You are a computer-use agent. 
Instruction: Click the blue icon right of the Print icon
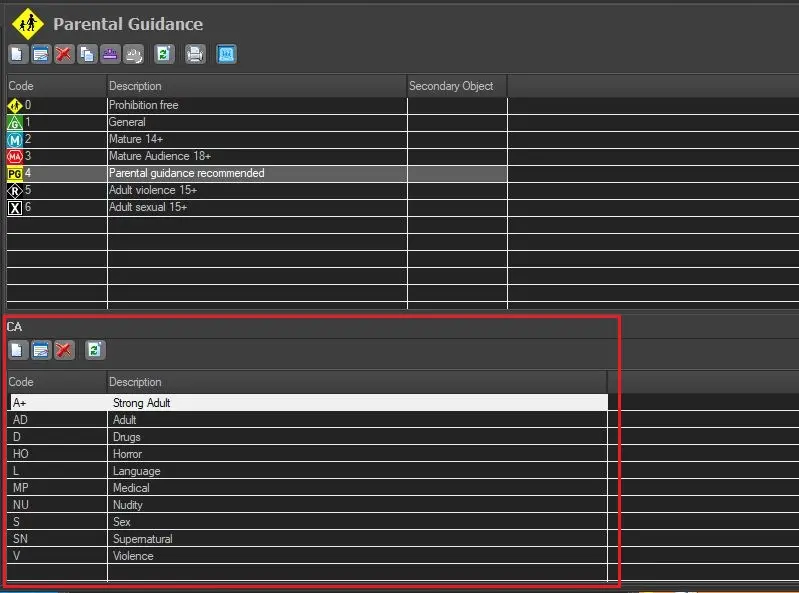(x=227, y=54)
